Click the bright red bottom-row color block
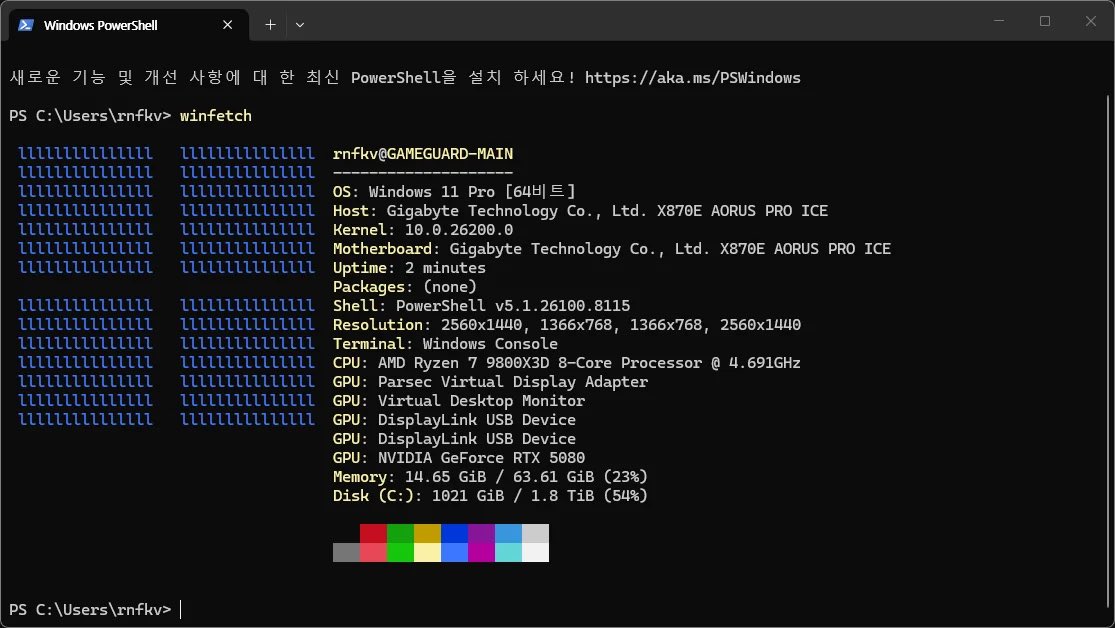The image size is (1115, 628). (373, 553)
